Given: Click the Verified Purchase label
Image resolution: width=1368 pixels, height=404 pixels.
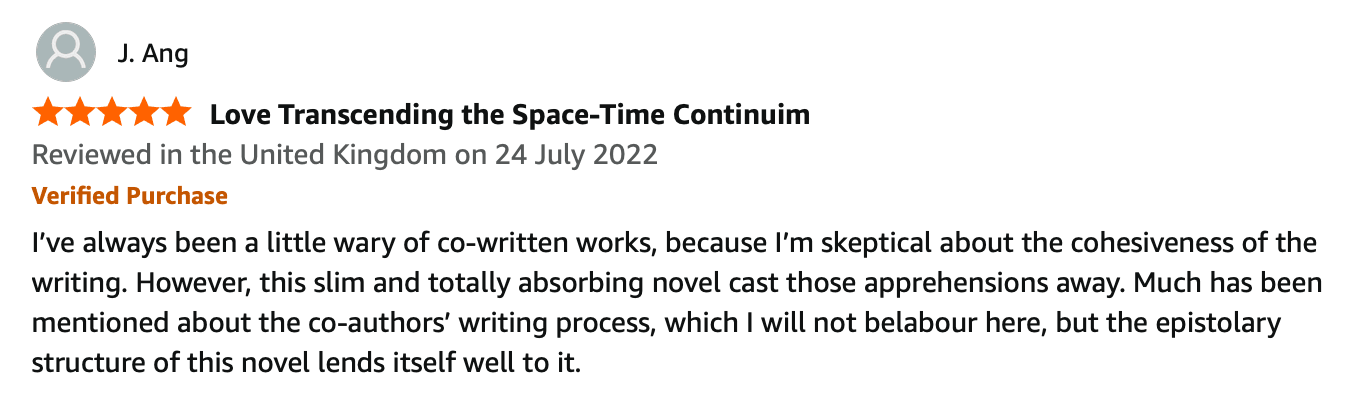Looking at the screenshot, I should tap(130, 196).
